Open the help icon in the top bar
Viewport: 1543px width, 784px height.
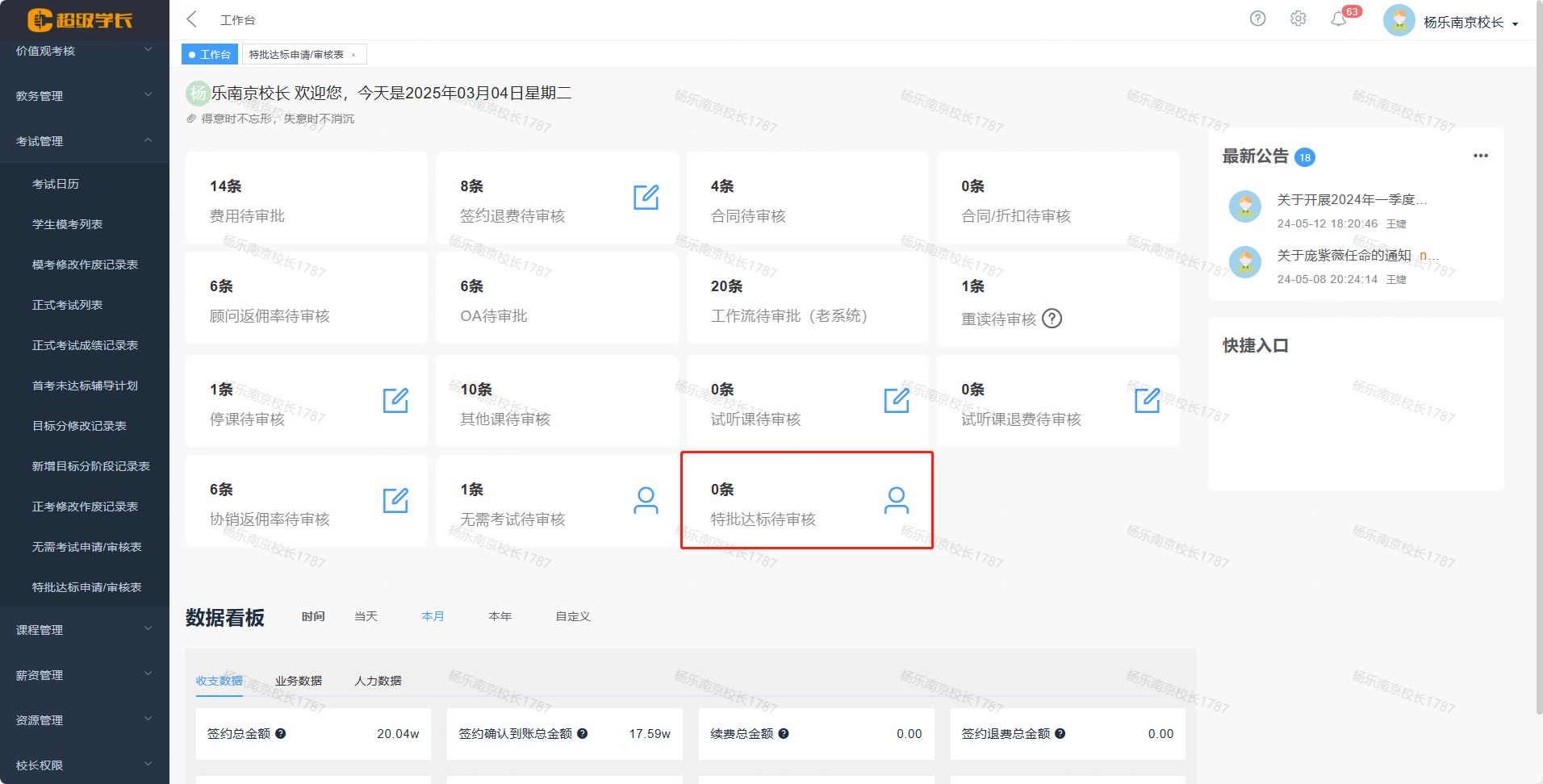(1257, 18)
